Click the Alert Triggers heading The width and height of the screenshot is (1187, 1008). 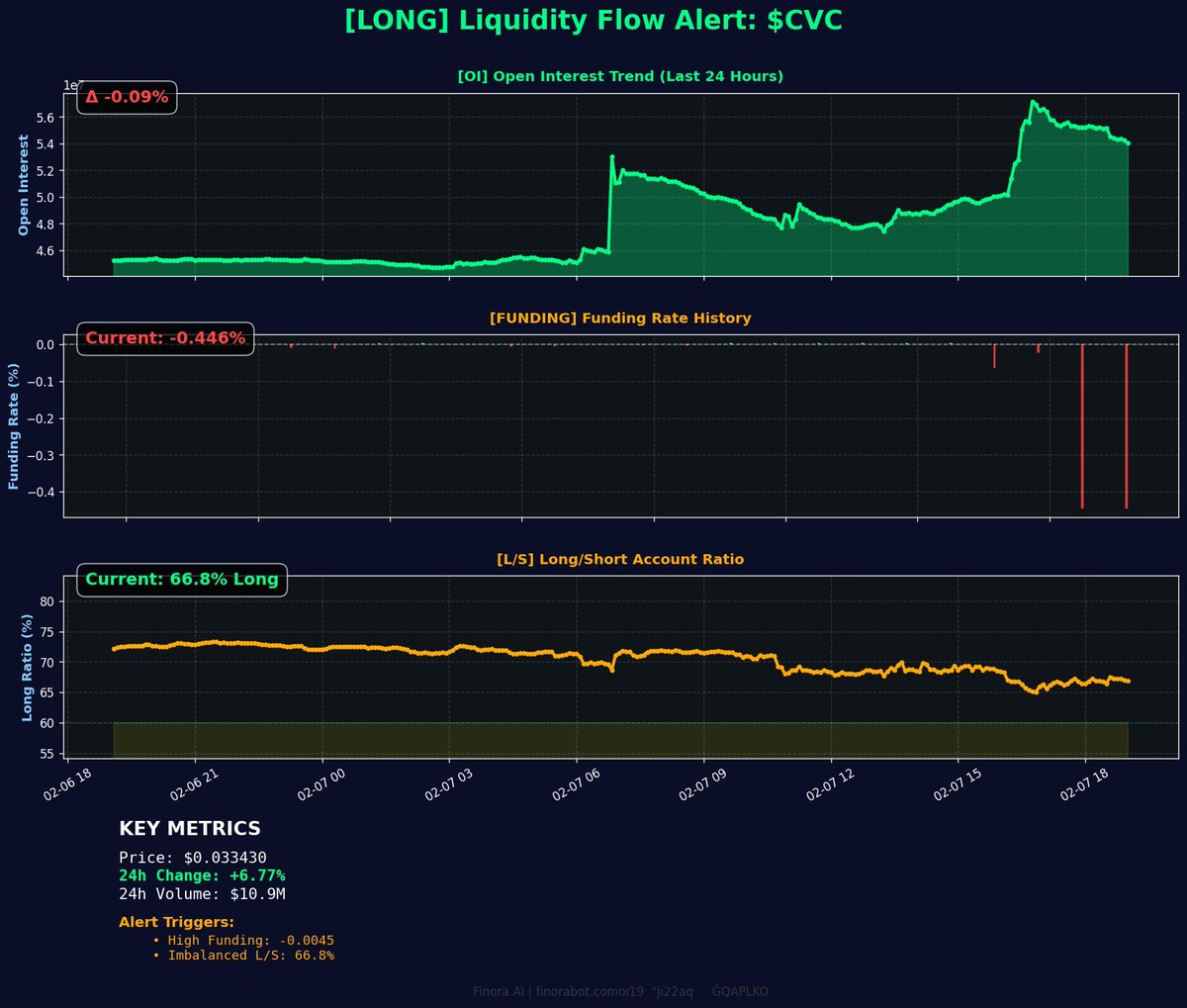point(176,923)
